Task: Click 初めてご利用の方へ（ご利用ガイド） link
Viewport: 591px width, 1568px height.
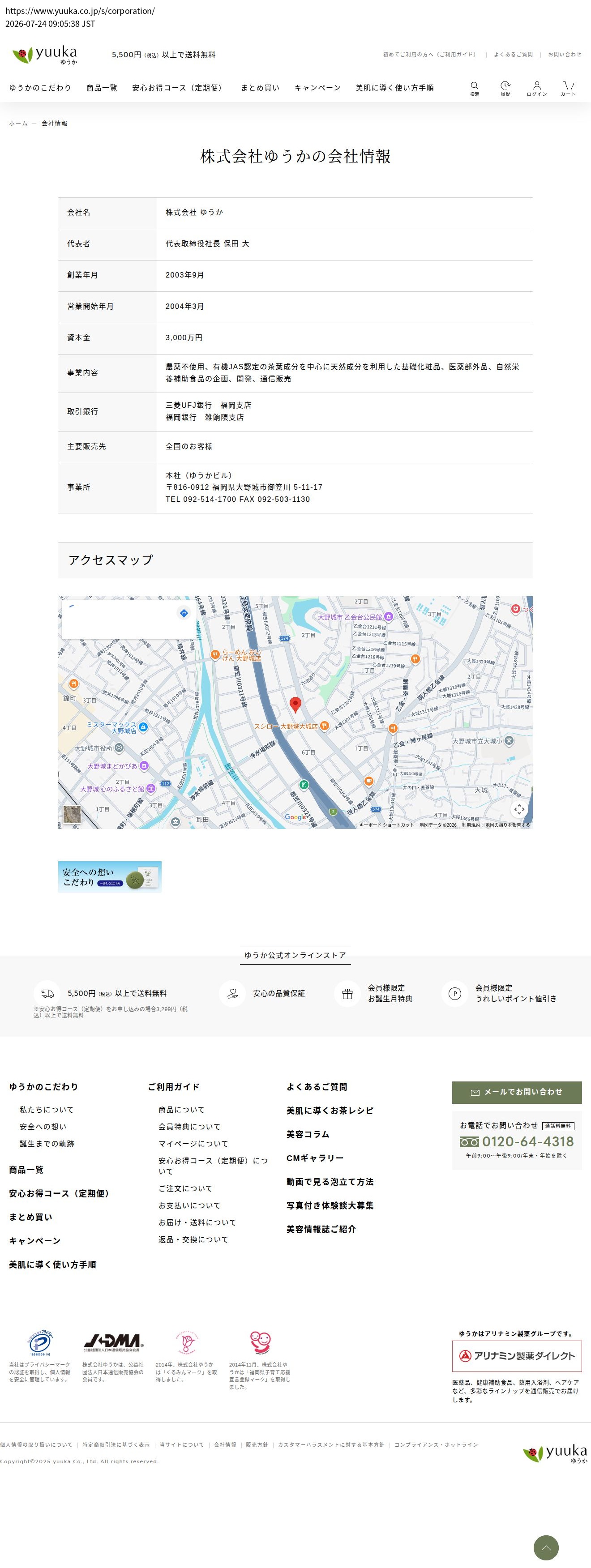Action: [x=430, y=55]
